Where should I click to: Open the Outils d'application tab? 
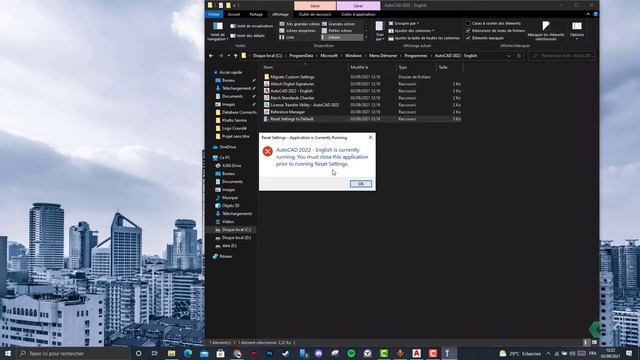point(358,14)
